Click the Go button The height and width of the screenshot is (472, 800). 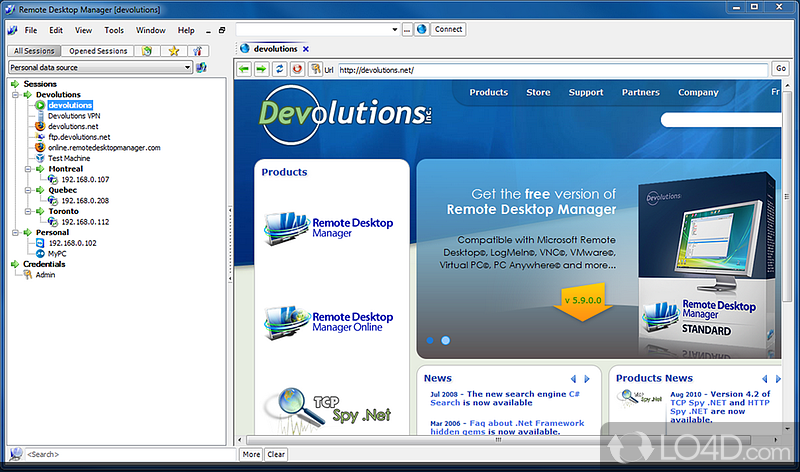click(781, 68)
